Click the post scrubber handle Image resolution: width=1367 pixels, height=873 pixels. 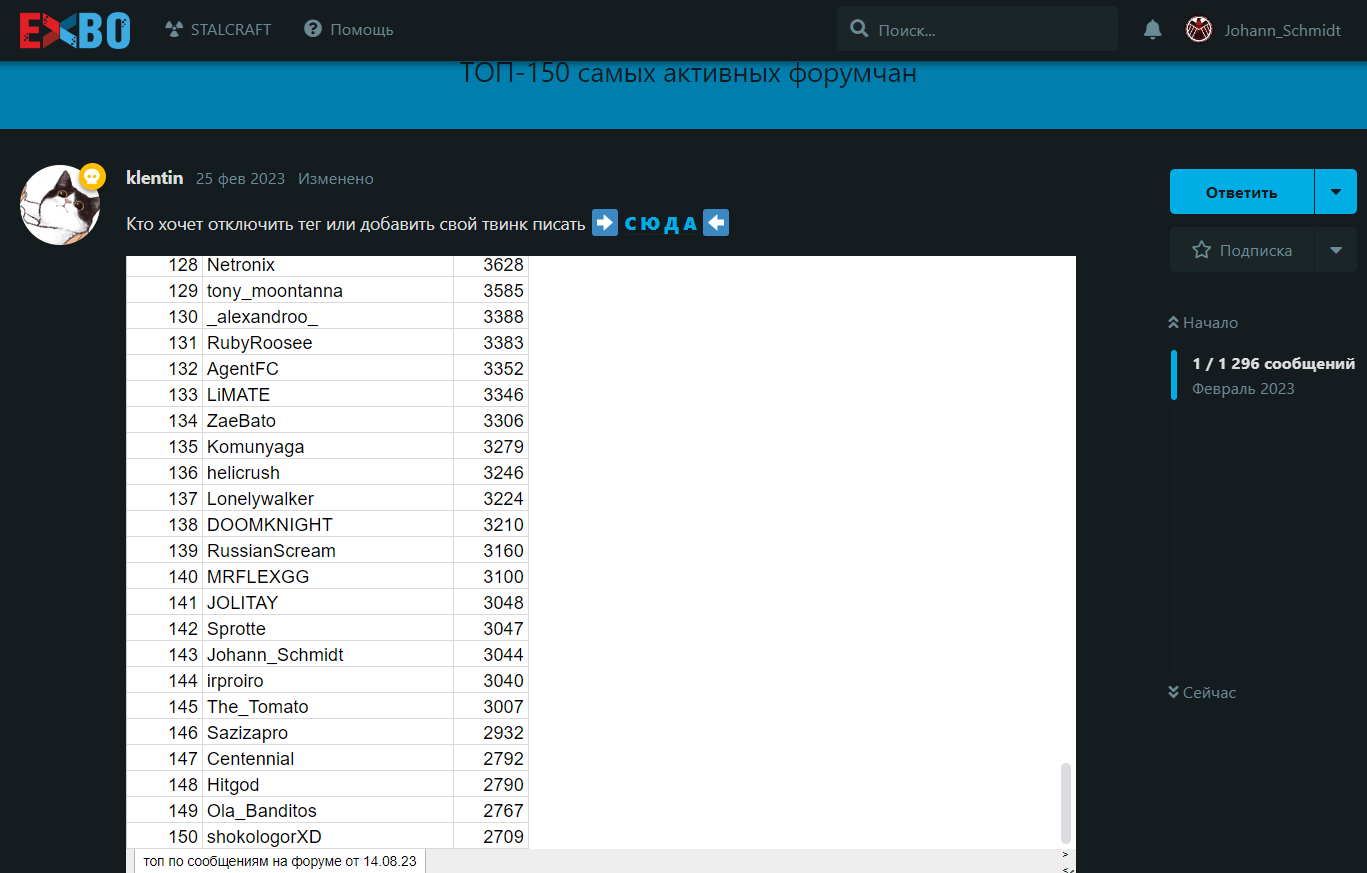click(x=1174, y=375)
